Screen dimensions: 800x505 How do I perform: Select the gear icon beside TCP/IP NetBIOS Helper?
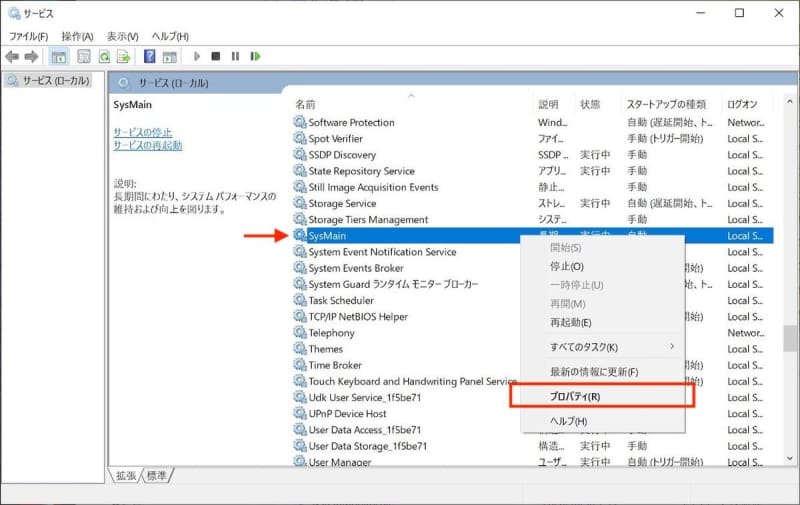tap(300, 316)
